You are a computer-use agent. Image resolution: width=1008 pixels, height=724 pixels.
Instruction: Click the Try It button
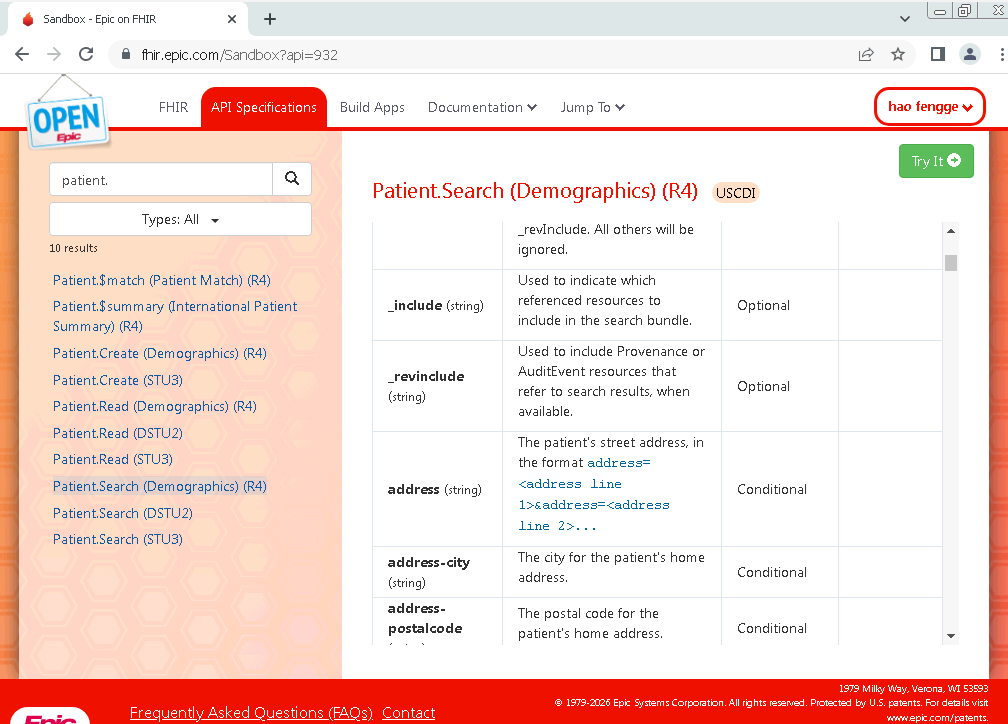point(936,161)
